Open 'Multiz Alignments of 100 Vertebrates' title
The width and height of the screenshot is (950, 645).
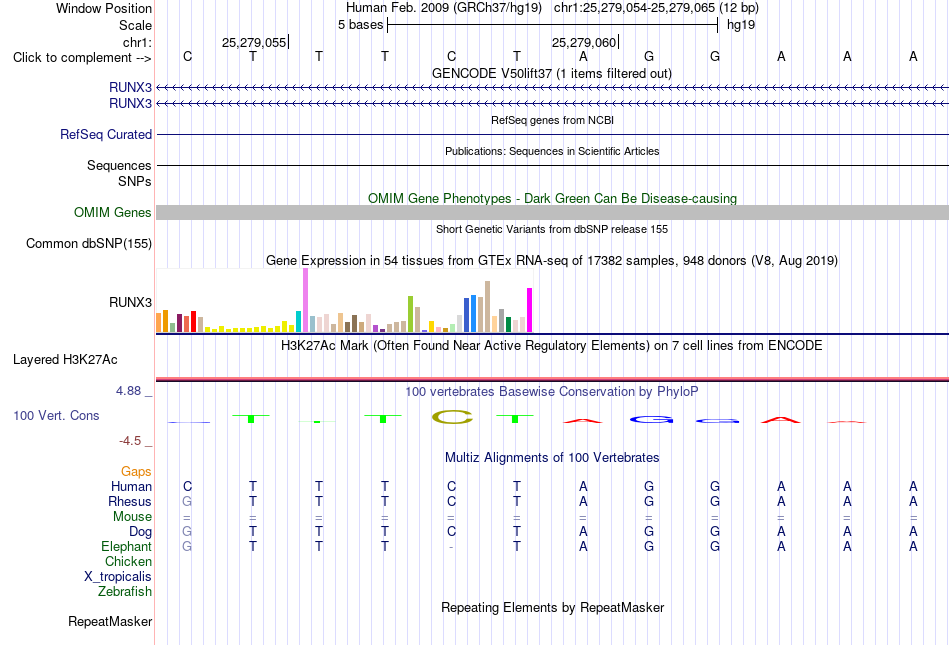(x=552, y=457)
